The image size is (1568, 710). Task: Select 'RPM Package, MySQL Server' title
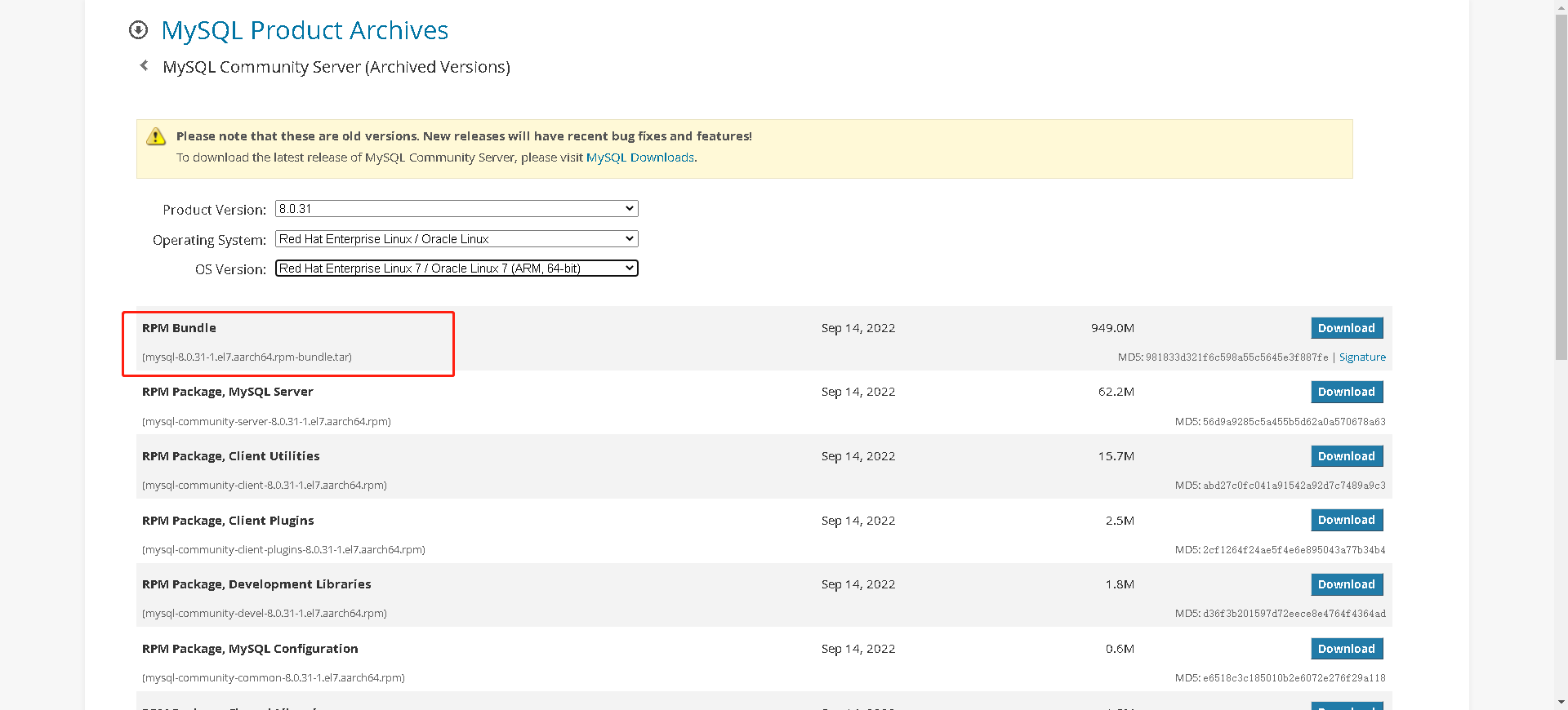pyautogui.click(x=228, y=392)
